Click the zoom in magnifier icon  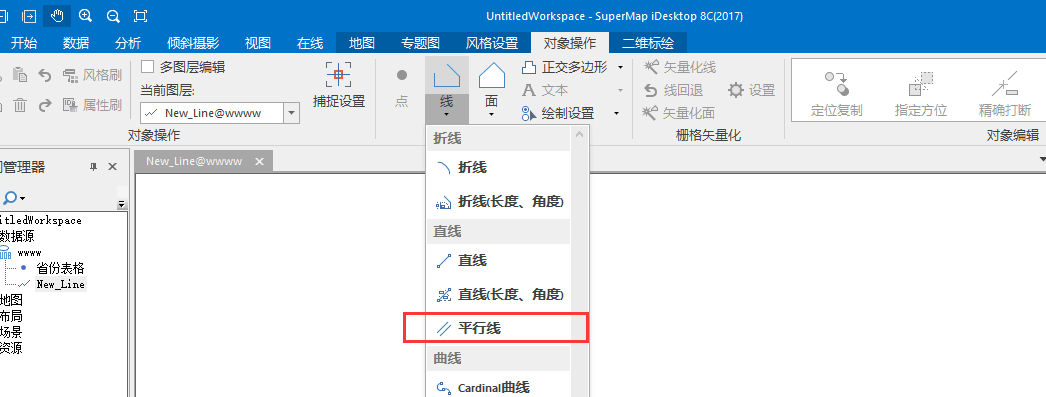(x=85, y=15)
